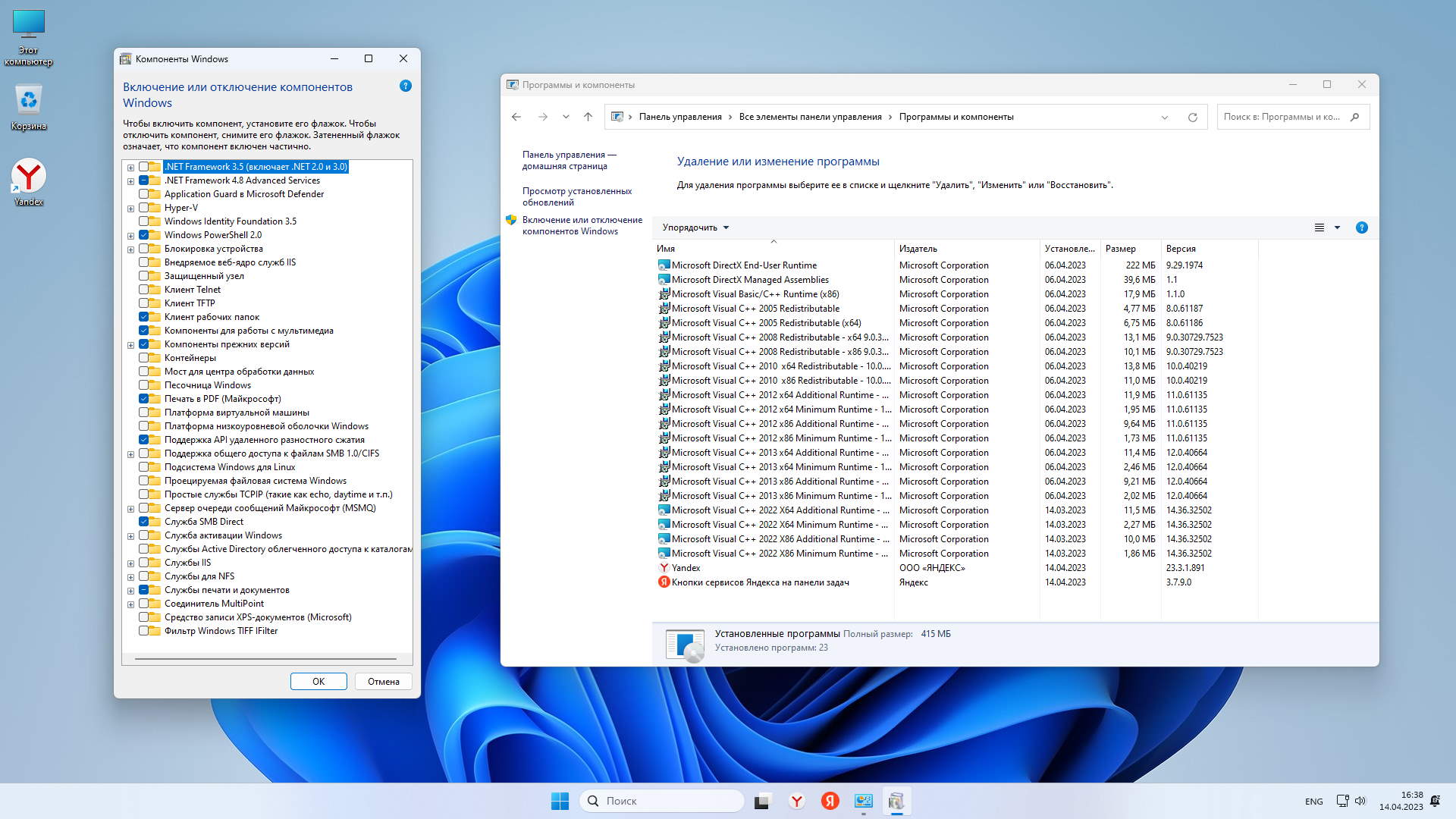Open the Упорядочить dropdown menu
The image size is (1456, 819).
pyautogui.click(x=695, y=227)
